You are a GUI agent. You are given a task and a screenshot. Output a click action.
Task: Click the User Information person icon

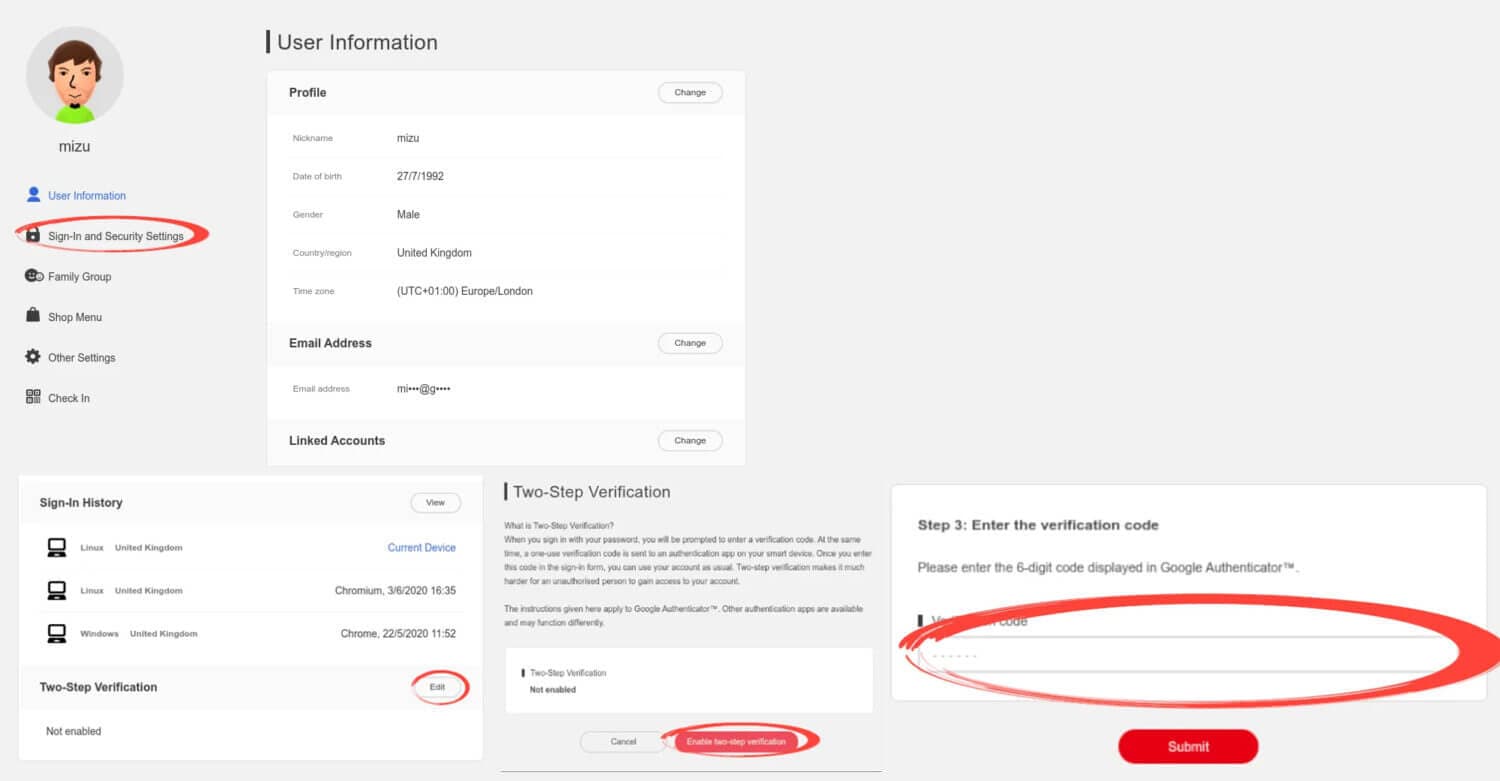click(x=33, y=195)
